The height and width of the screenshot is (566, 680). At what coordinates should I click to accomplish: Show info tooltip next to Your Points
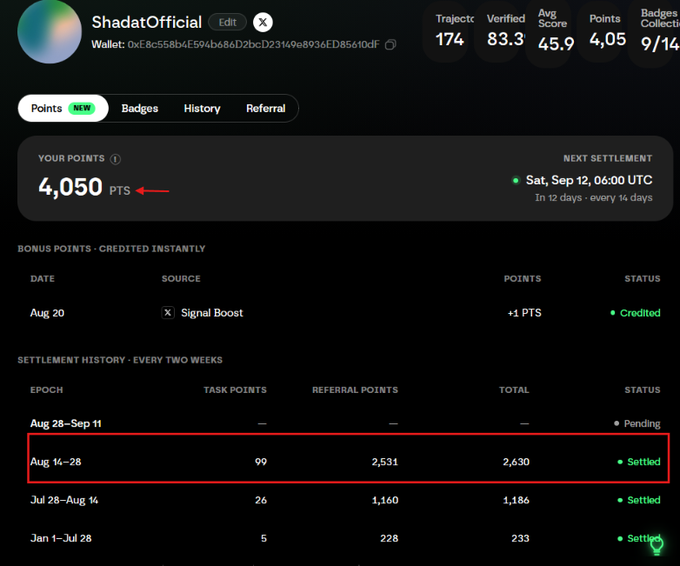(115, 159)
